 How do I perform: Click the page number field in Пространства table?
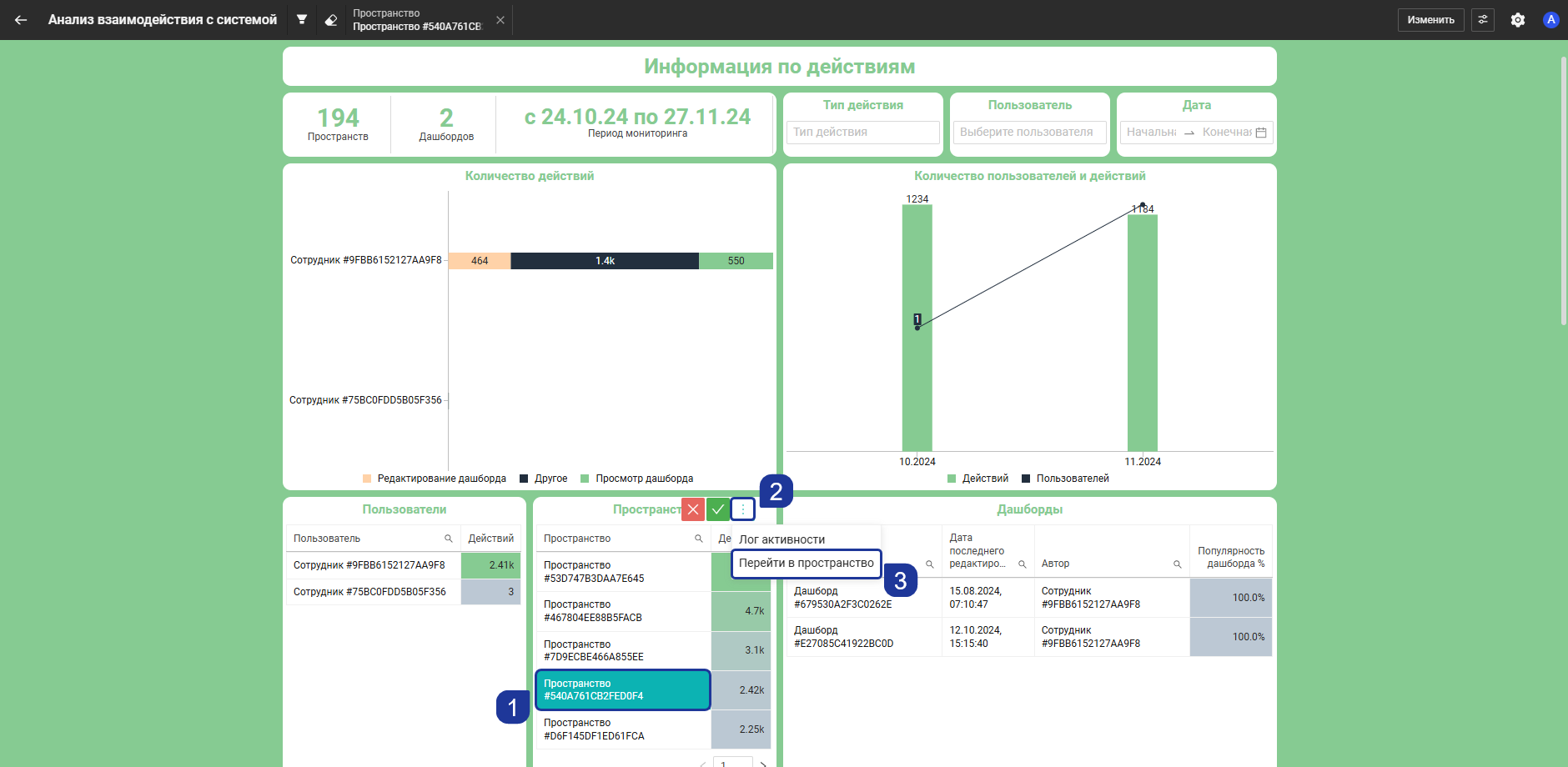tap(733, 763)
